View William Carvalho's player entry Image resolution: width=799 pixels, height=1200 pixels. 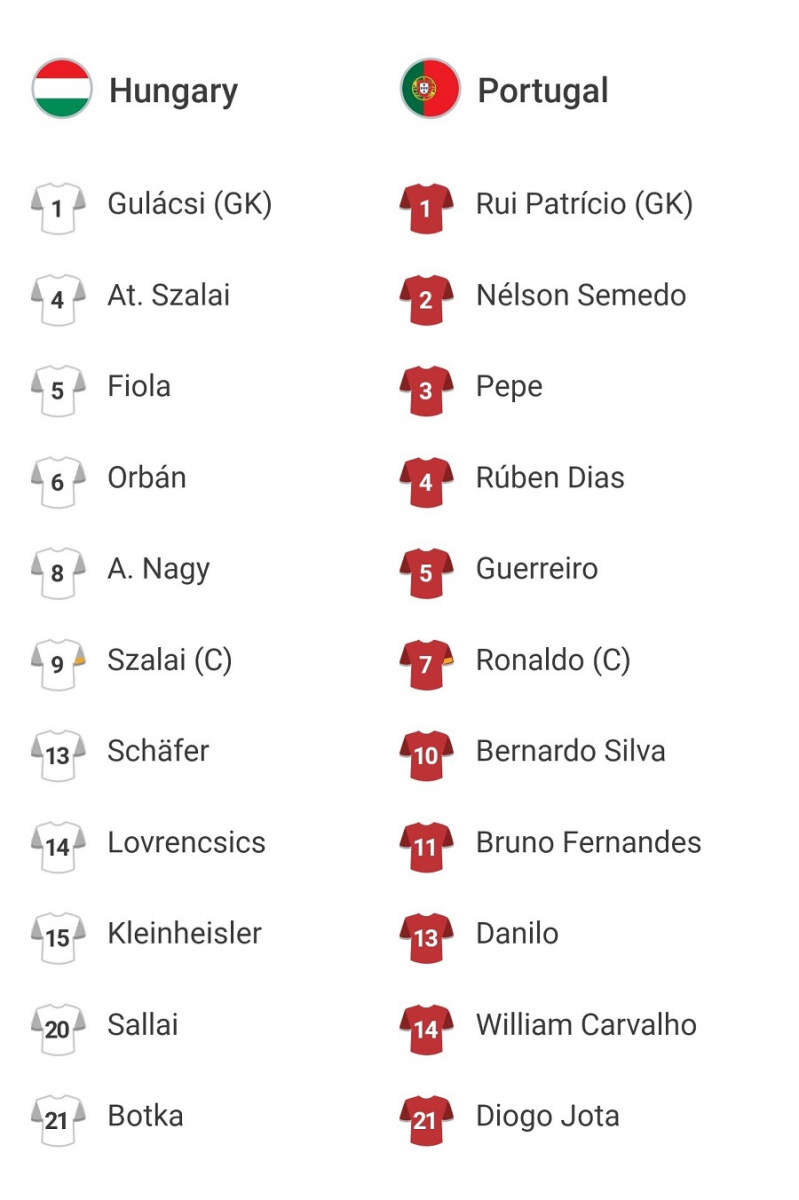point(586,1024)
